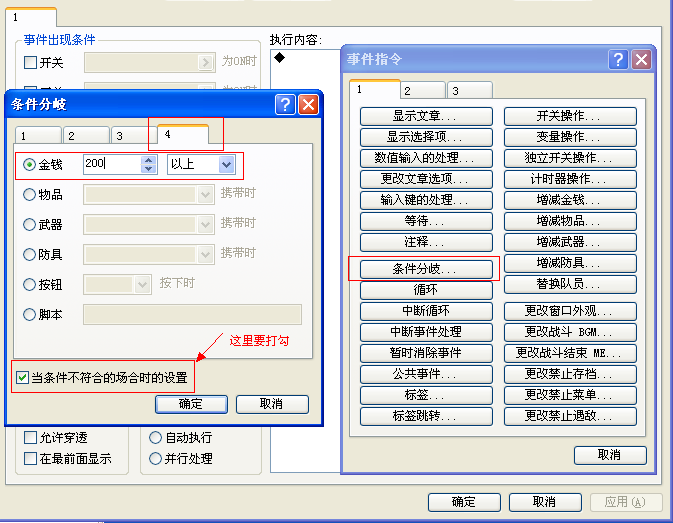Screen dimensions: 673x523
Task: Choose 显示选择项 command
Action: (426, 137)
